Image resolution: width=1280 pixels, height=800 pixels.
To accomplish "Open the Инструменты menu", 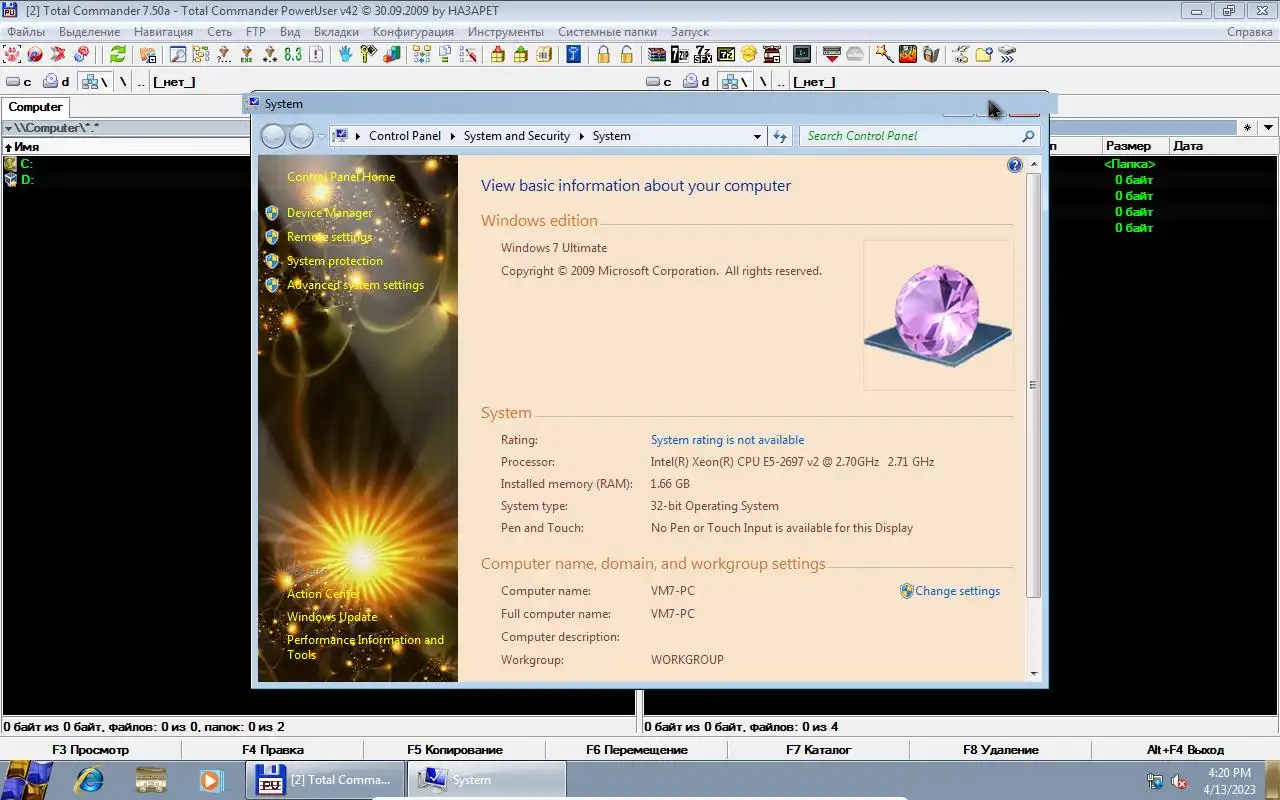I will [506, 32].
